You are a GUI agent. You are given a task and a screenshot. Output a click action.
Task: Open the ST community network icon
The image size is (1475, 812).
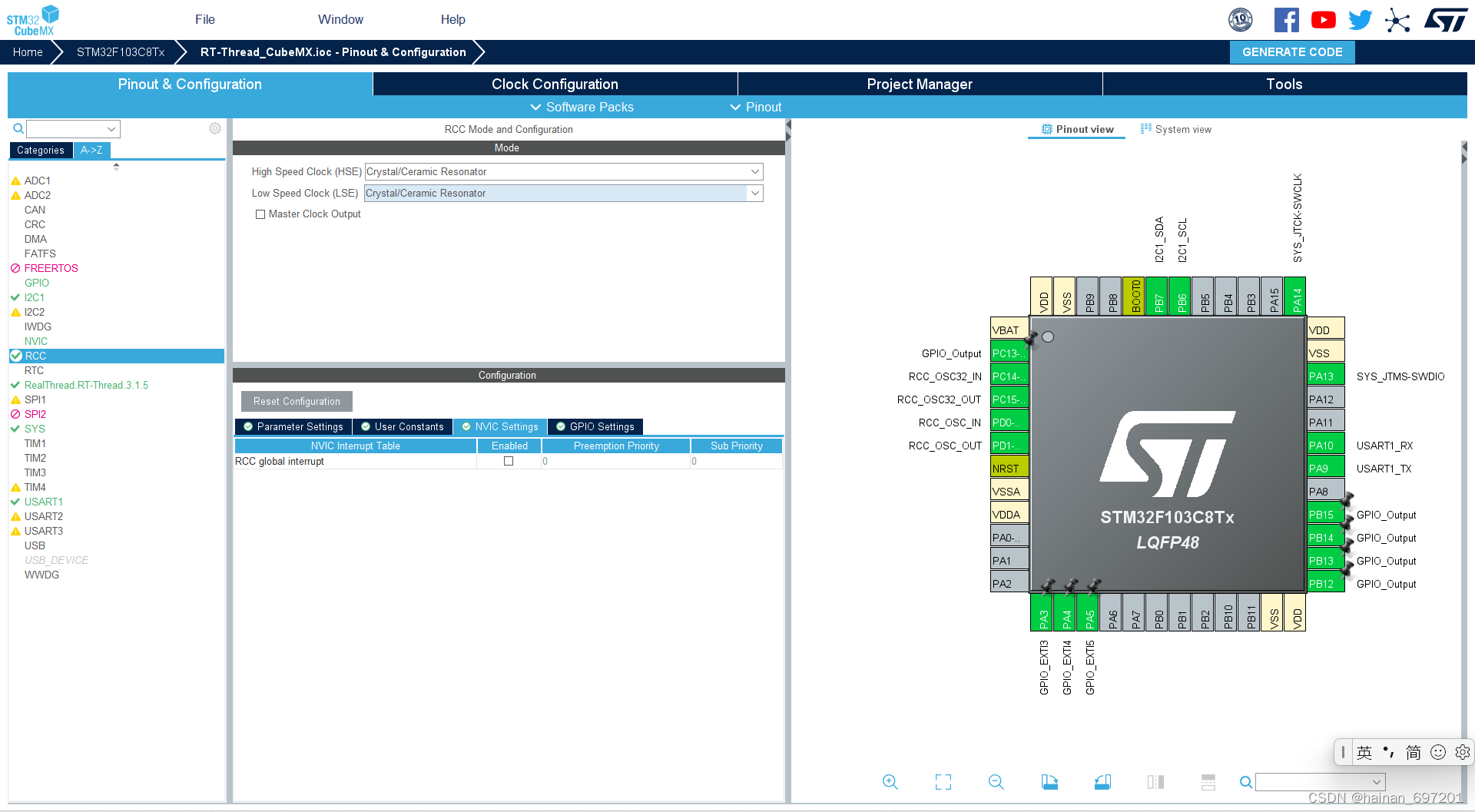pyautogui.click(x=1397, y=20)
